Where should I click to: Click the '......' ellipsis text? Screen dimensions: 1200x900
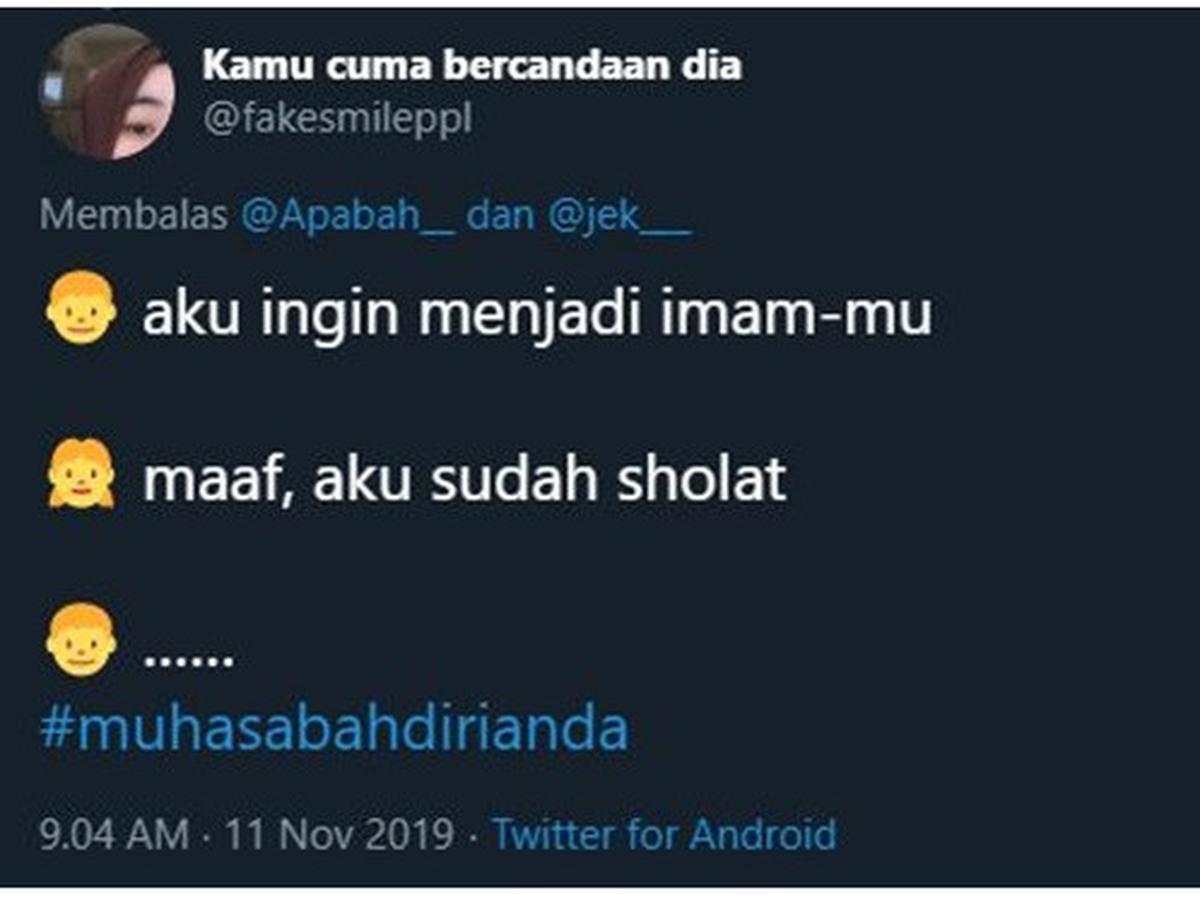pyautogui.click(x=189, y=659)
